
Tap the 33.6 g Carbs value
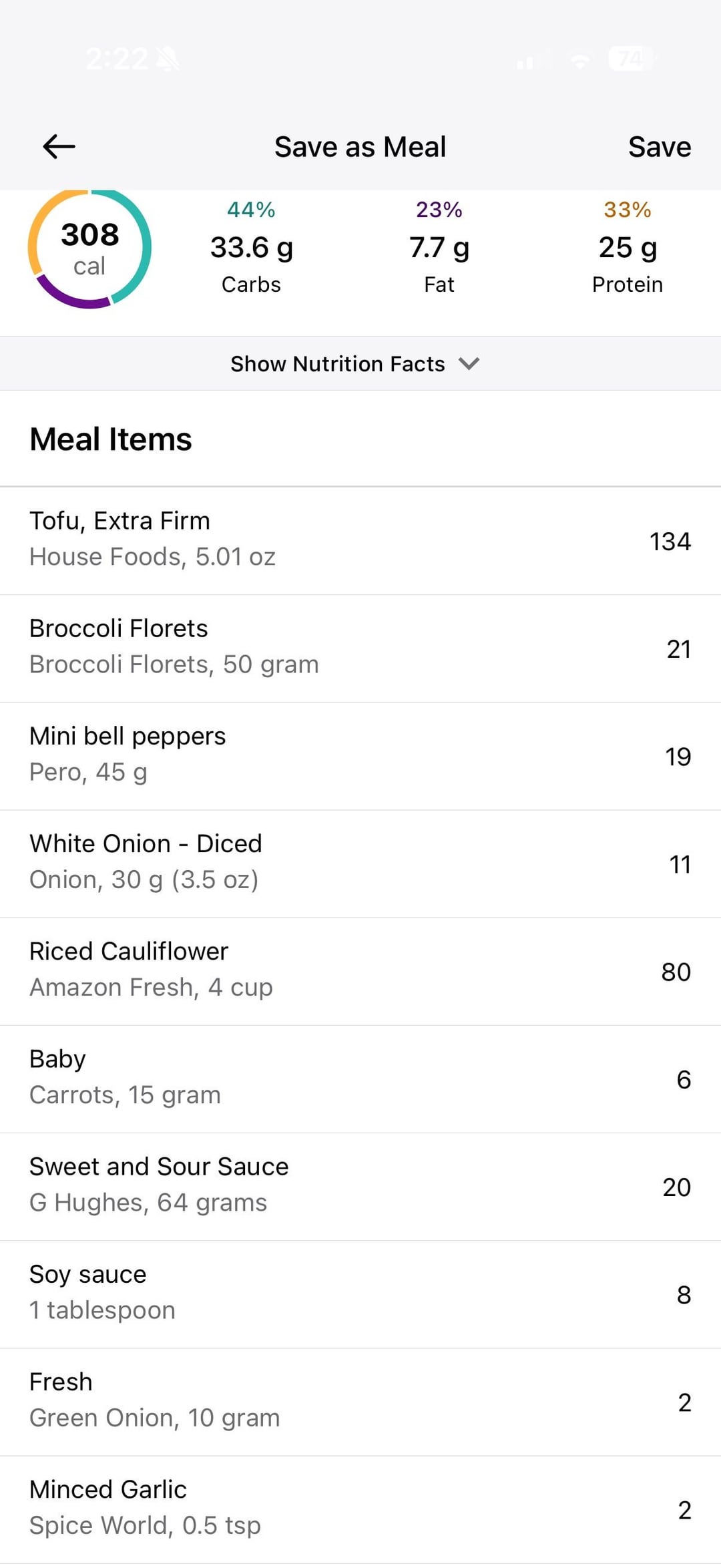point(252,248)
